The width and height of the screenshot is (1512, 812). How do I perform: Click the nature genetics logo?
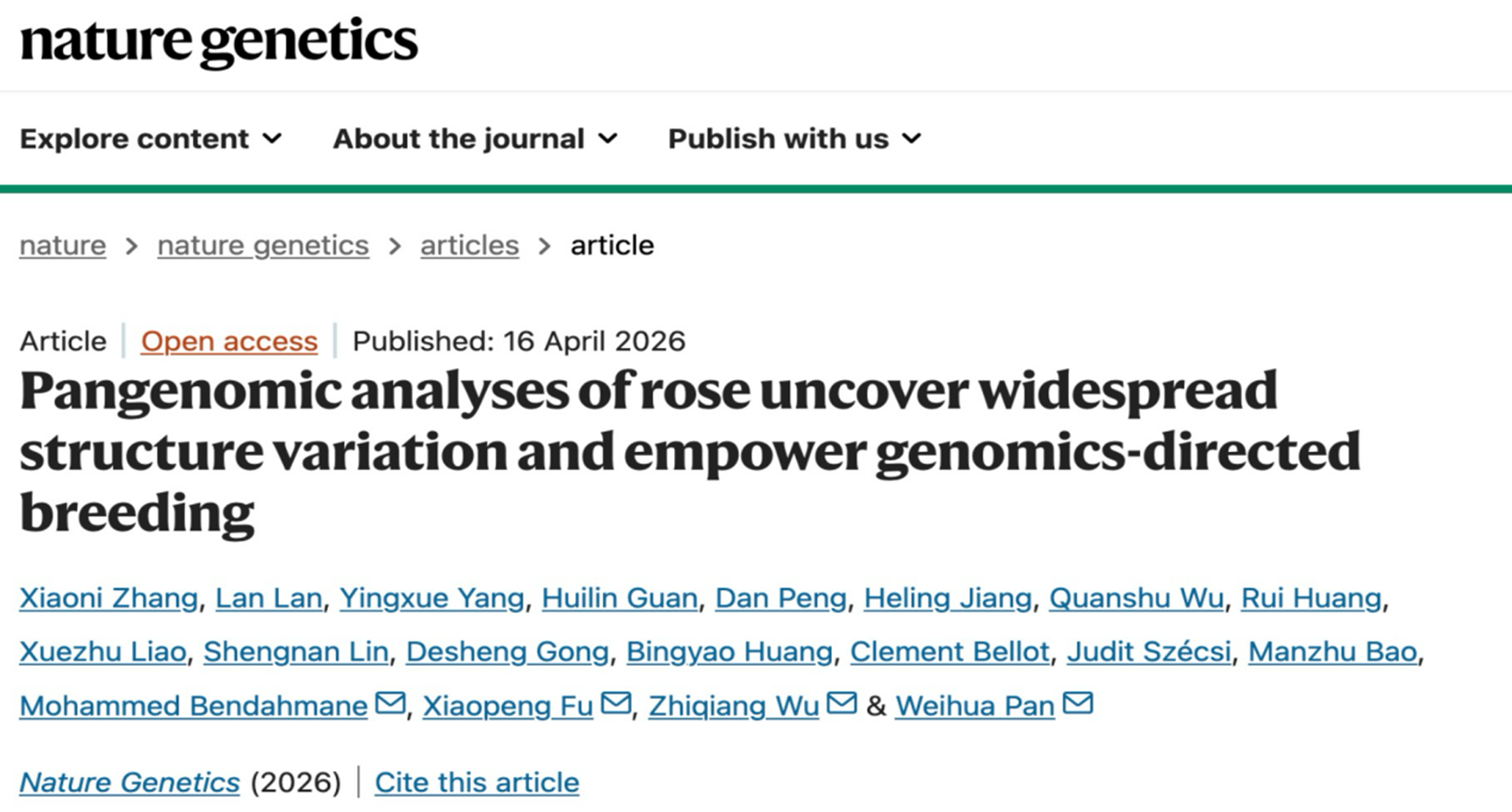[218, 42]
